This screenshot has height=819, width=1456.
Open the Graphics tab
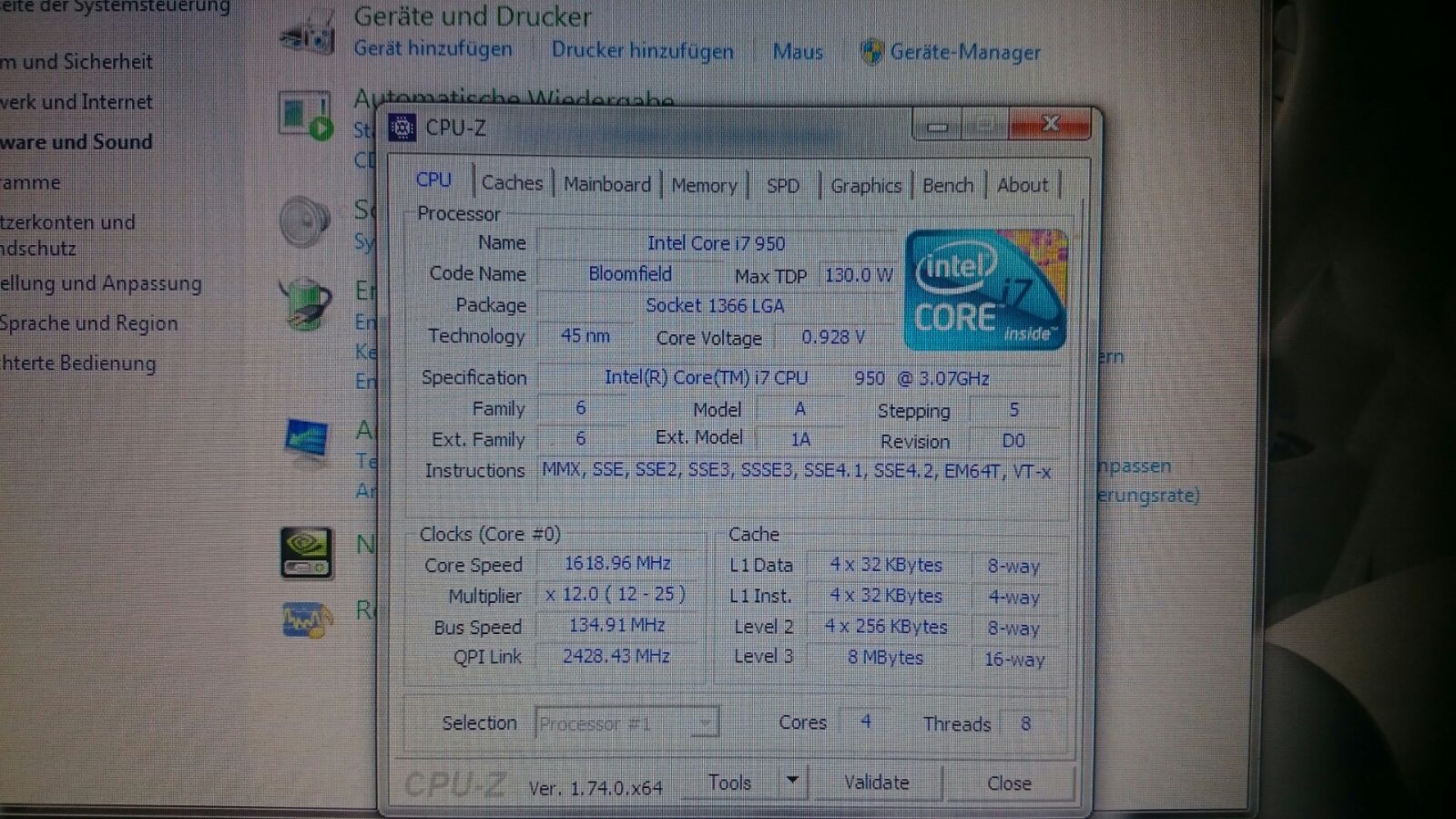pyautogui.click(x=866, y=186)
